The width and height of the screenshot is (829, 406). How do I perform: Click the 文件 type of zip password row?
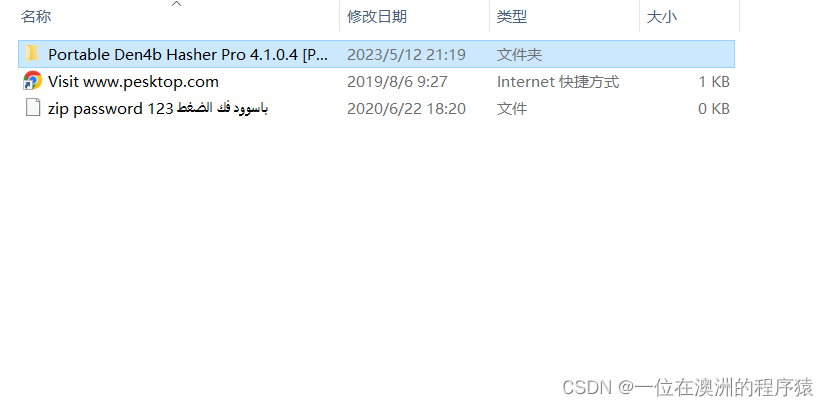[512, 108]
